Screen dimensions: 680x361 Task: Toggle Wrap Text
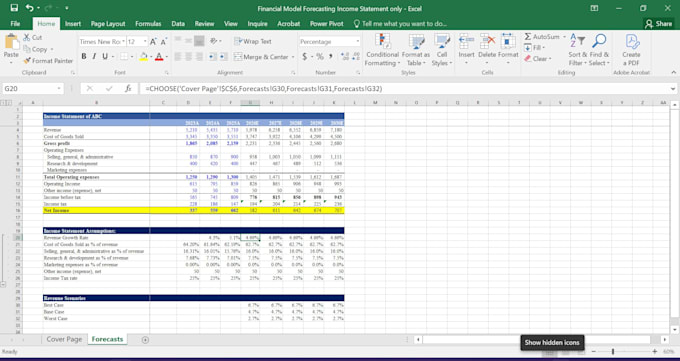253,41
